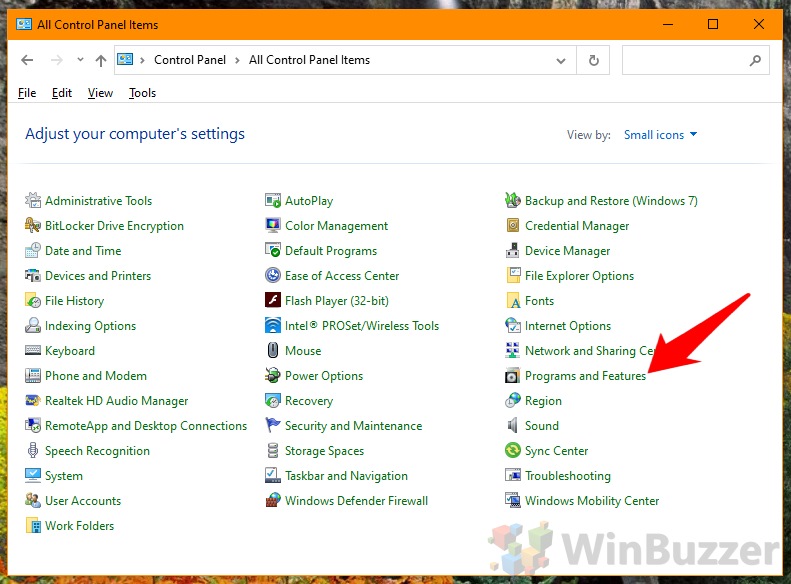Open Realtek HD Audio Manager icon

(33, 400)
